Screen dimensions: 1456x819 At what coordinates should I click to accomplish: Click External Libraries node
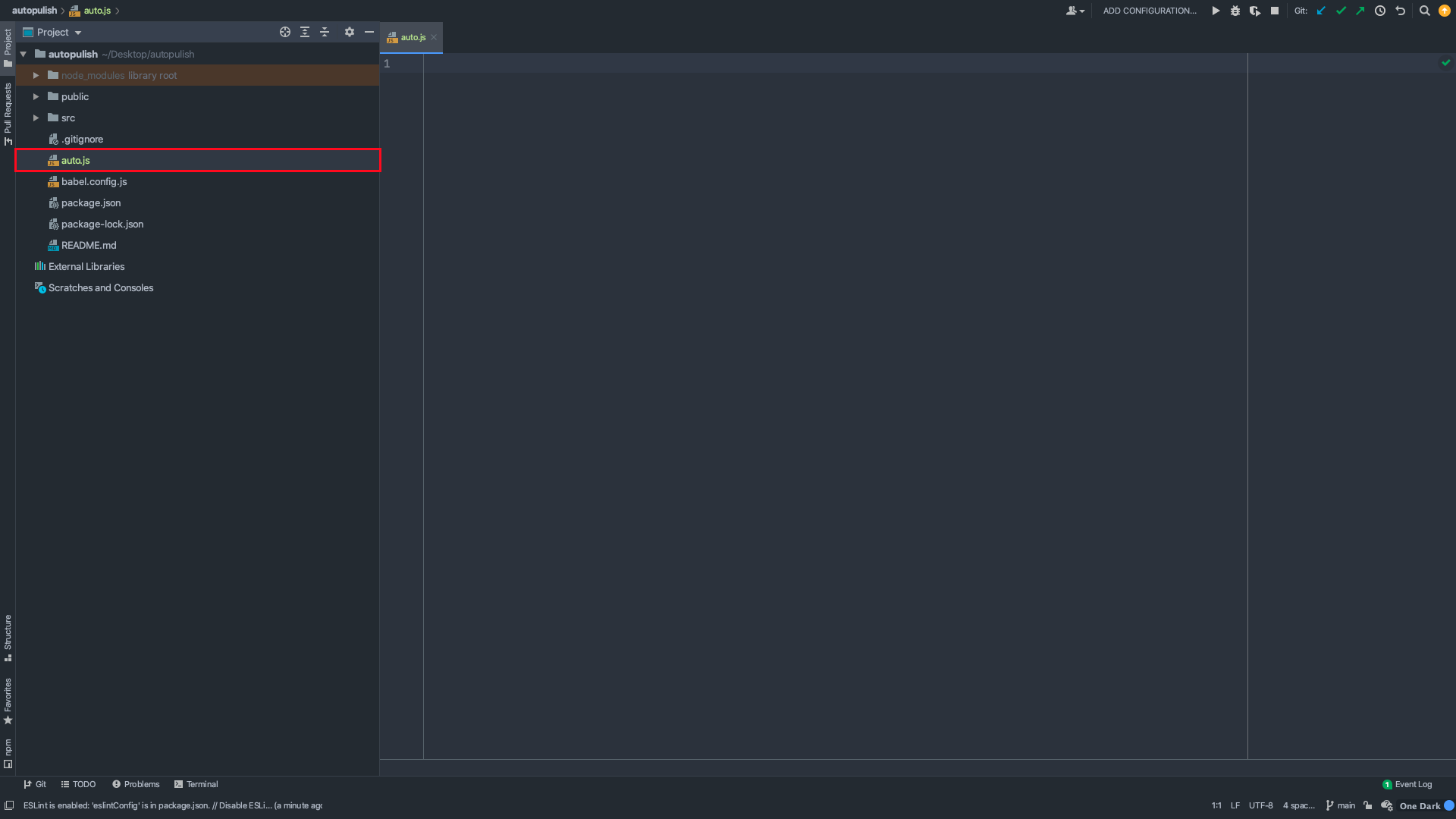pyautogui.click(x=197, y=266)
